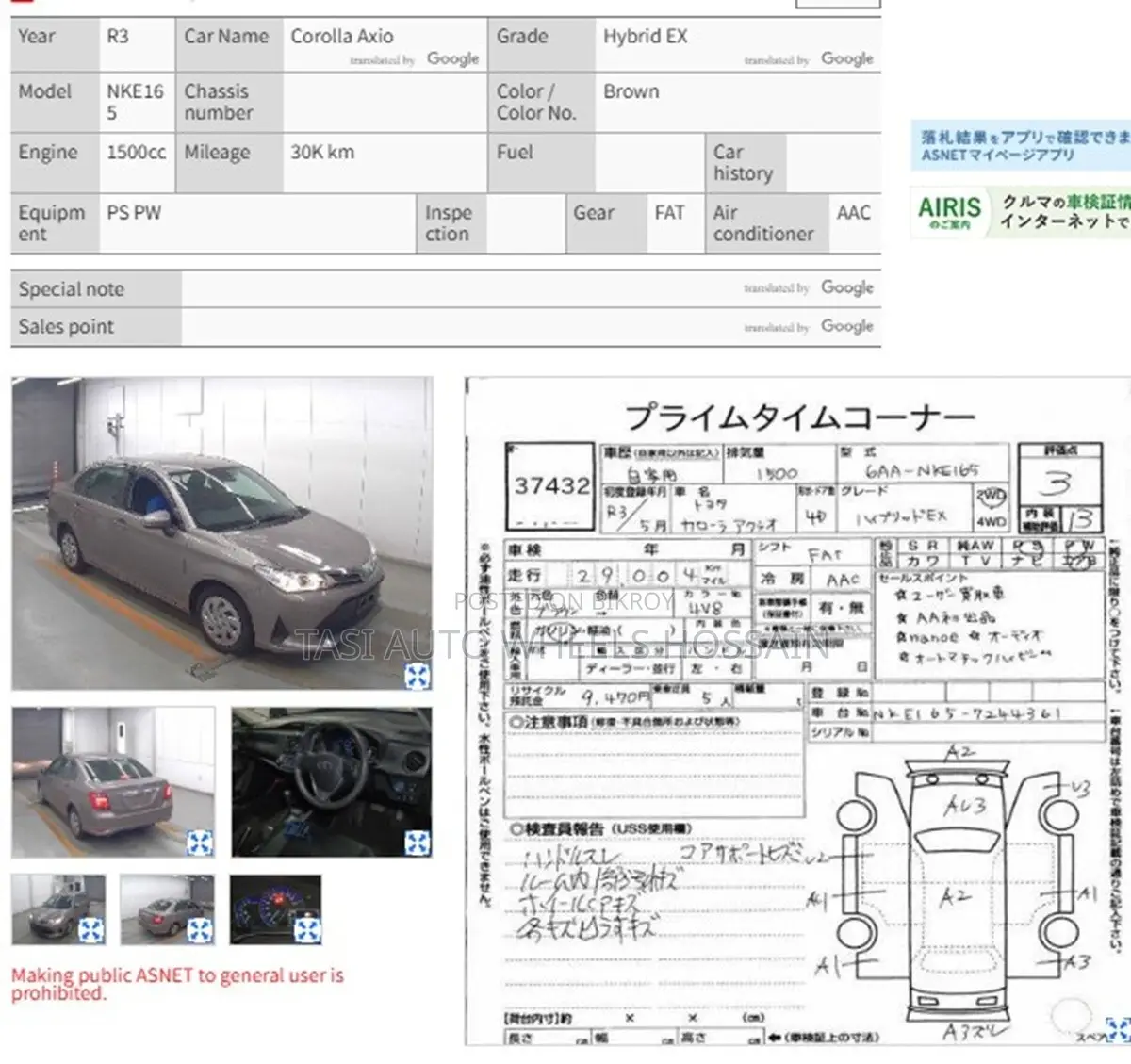
Task: Click the 'Sales point' label
Action: click(x=66, y=327)
